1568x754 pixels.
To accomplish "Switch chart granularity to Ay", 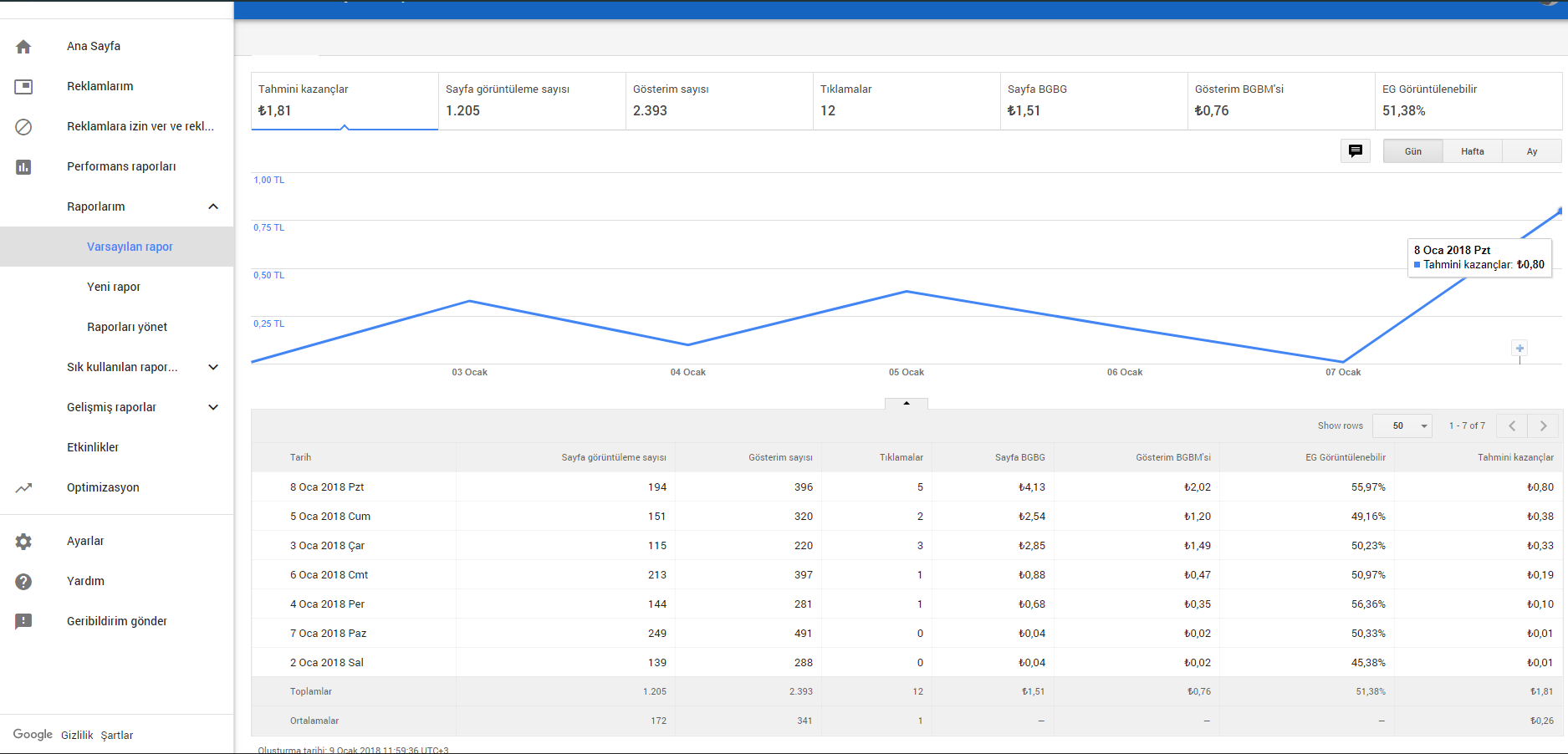I will (x=1532, y=151).
